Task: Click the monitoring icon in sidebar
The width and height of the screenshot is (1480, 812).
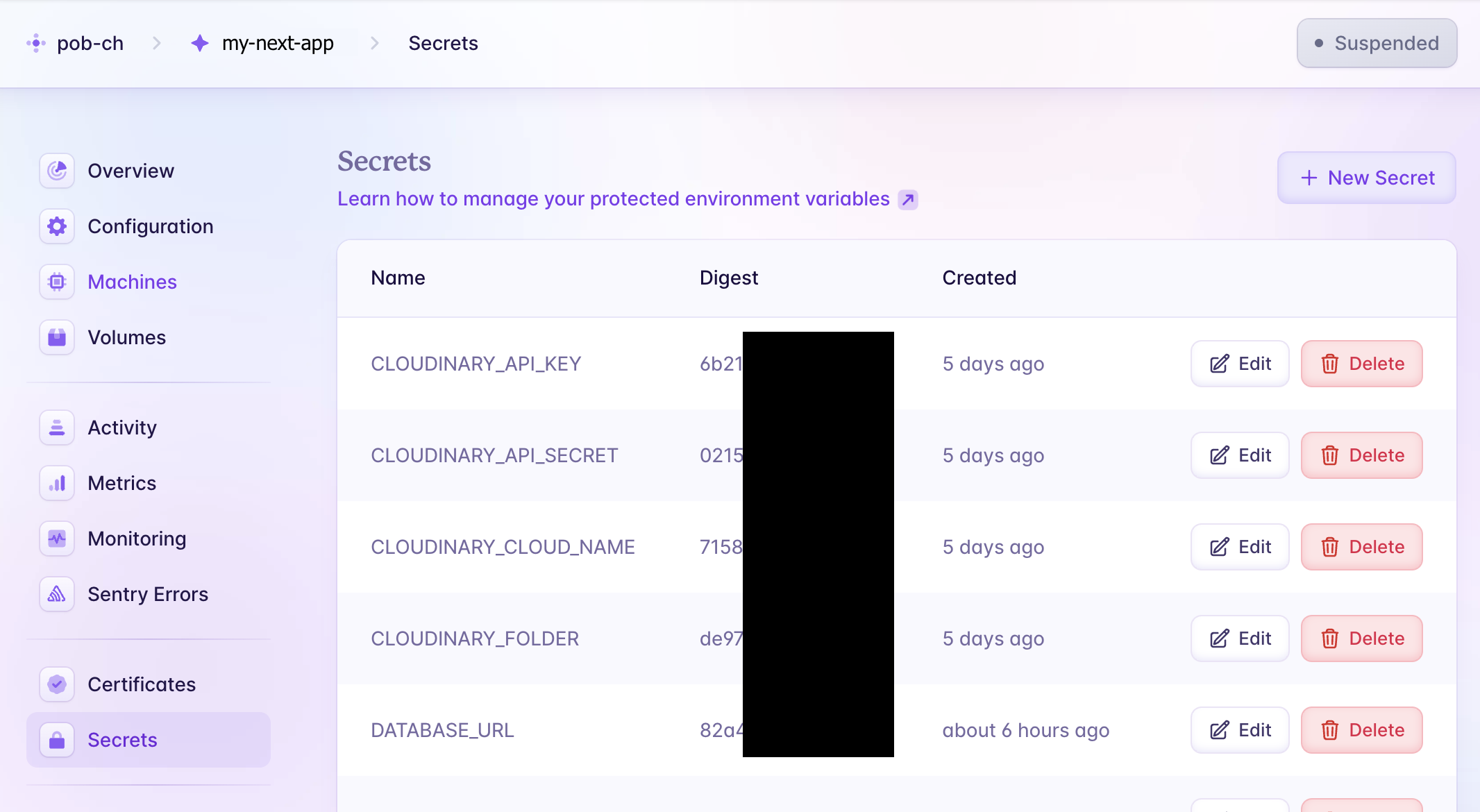Action: pyautogui.click(x=57, y=539)
